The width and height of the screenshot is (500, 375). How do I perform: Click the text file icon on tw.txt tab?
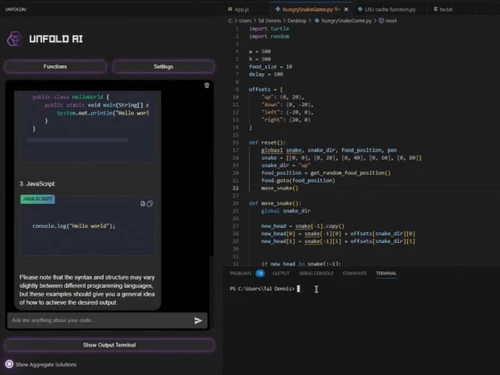tap(436, 9)
